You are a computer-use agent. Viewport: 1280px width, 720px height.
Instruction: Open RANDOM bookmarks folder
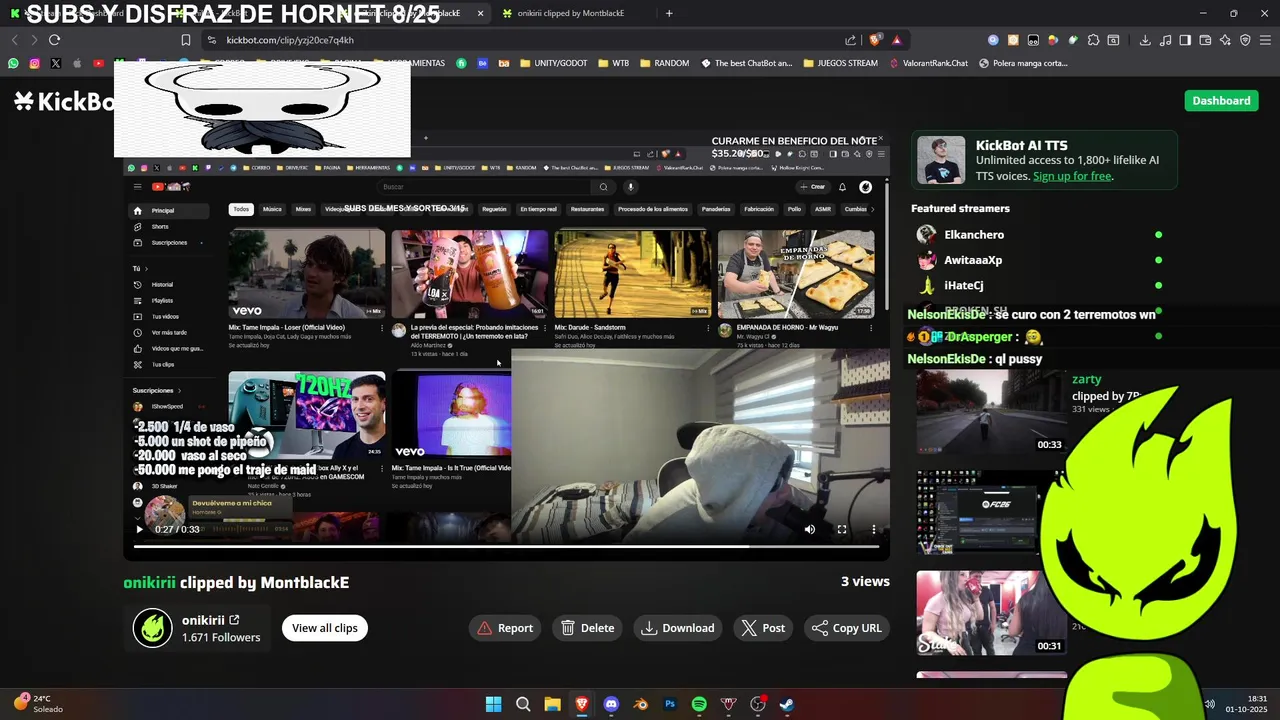[x=664, y=63]
